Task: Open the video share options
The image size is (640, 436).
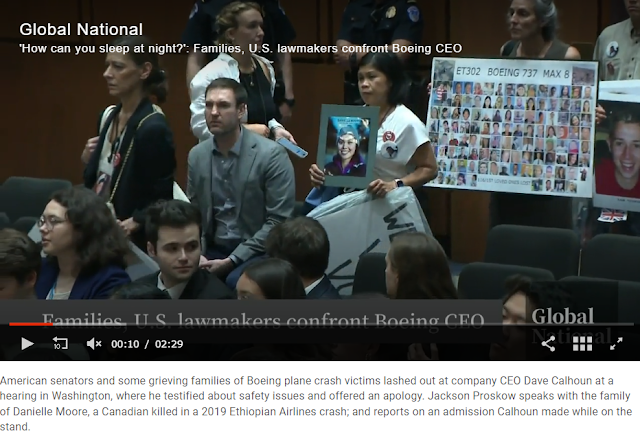Action: [548, 344]
